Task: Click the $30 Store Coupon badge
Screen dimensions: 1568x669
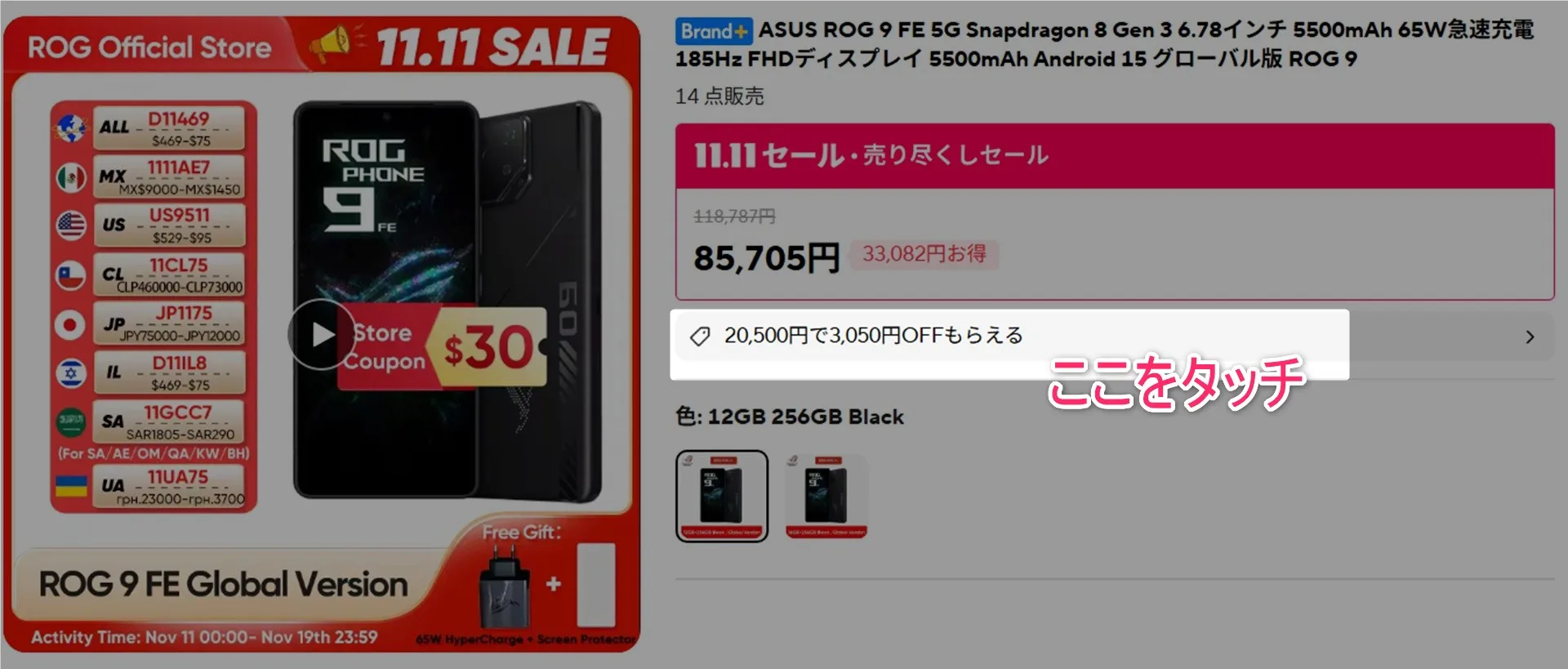Action: click(x=442, y=346)
